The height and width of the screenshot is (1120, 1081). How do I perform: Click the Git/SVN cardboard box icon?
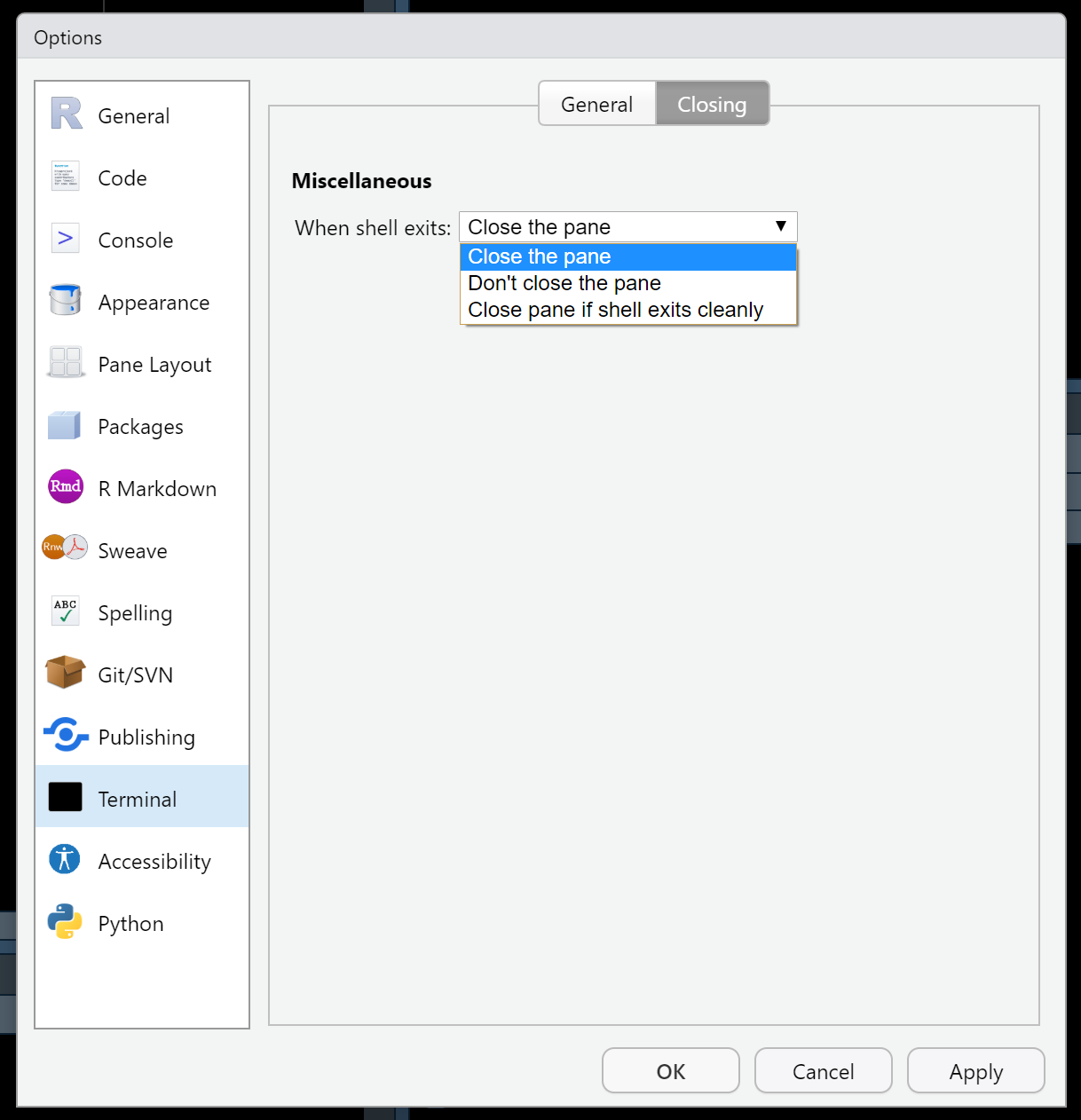tap(65, 673)
